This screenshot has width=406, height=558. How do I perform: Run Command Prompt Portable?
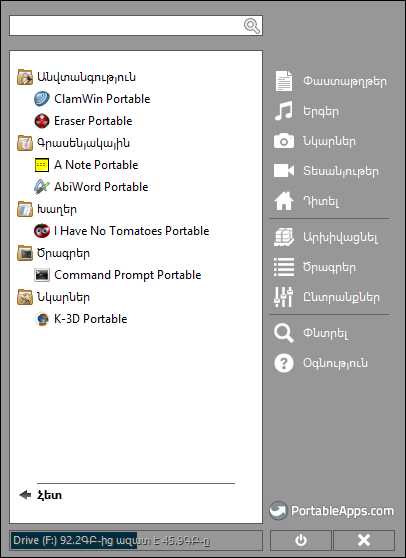pos(117,275)
